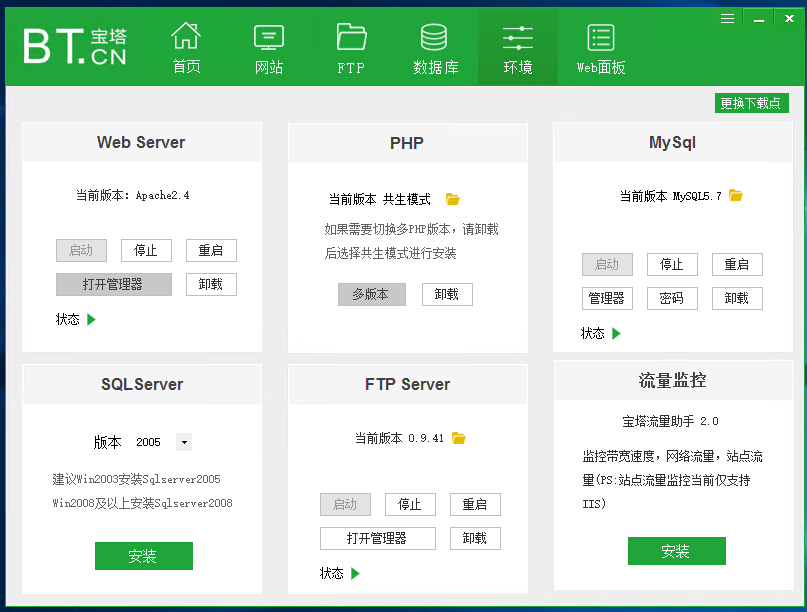Viewport: 807px width, 612px height.
Task: Click FTP Server 启动 button
Action: (x=345, y=504)
